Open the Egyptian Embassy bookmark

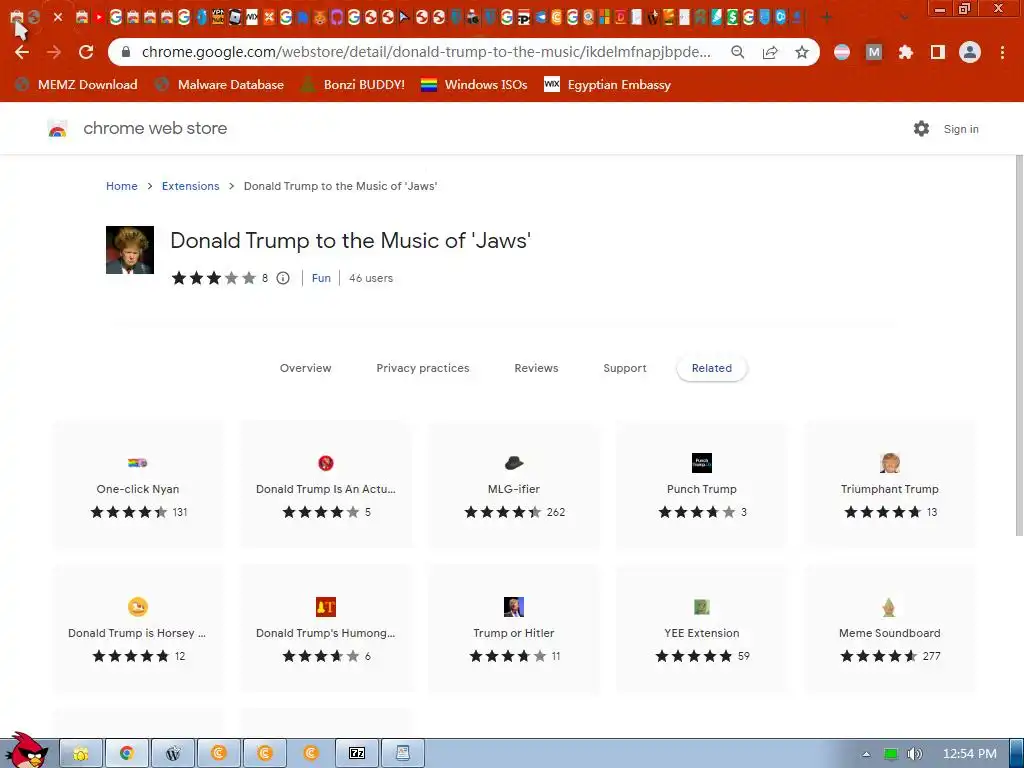pos(607,85)
